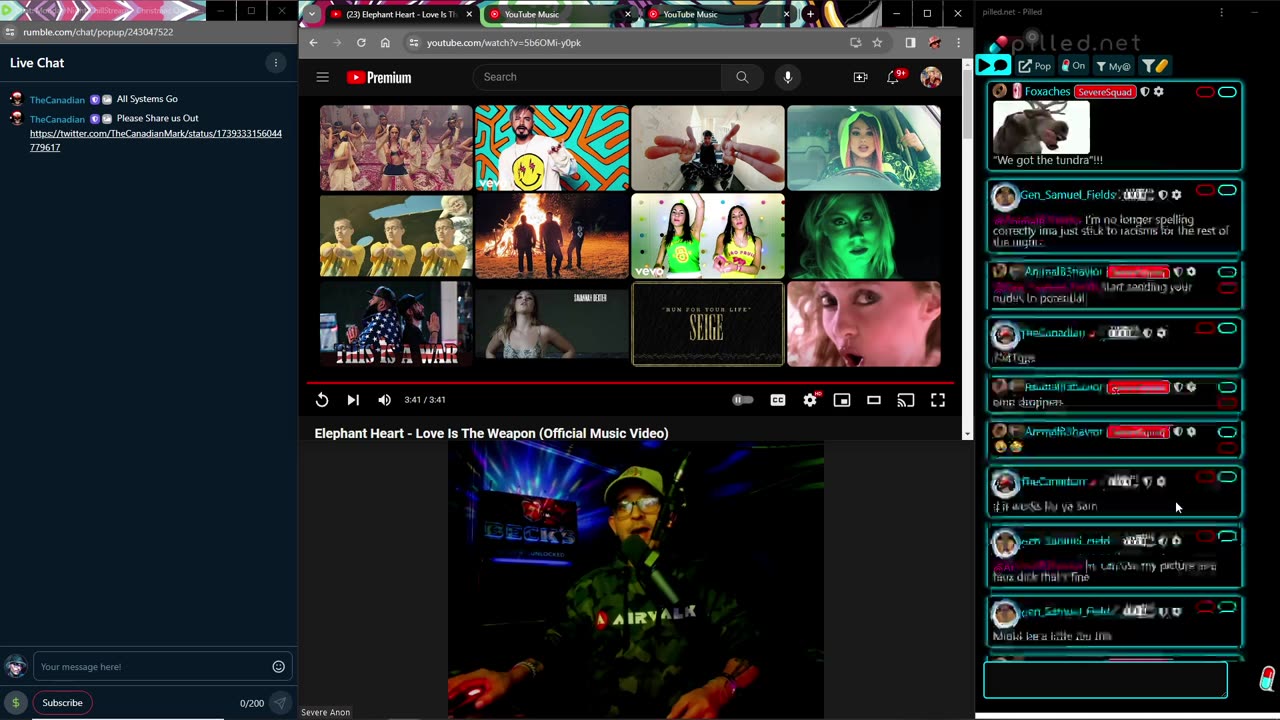Click the reindeer image in Foxaches message

1041,127
